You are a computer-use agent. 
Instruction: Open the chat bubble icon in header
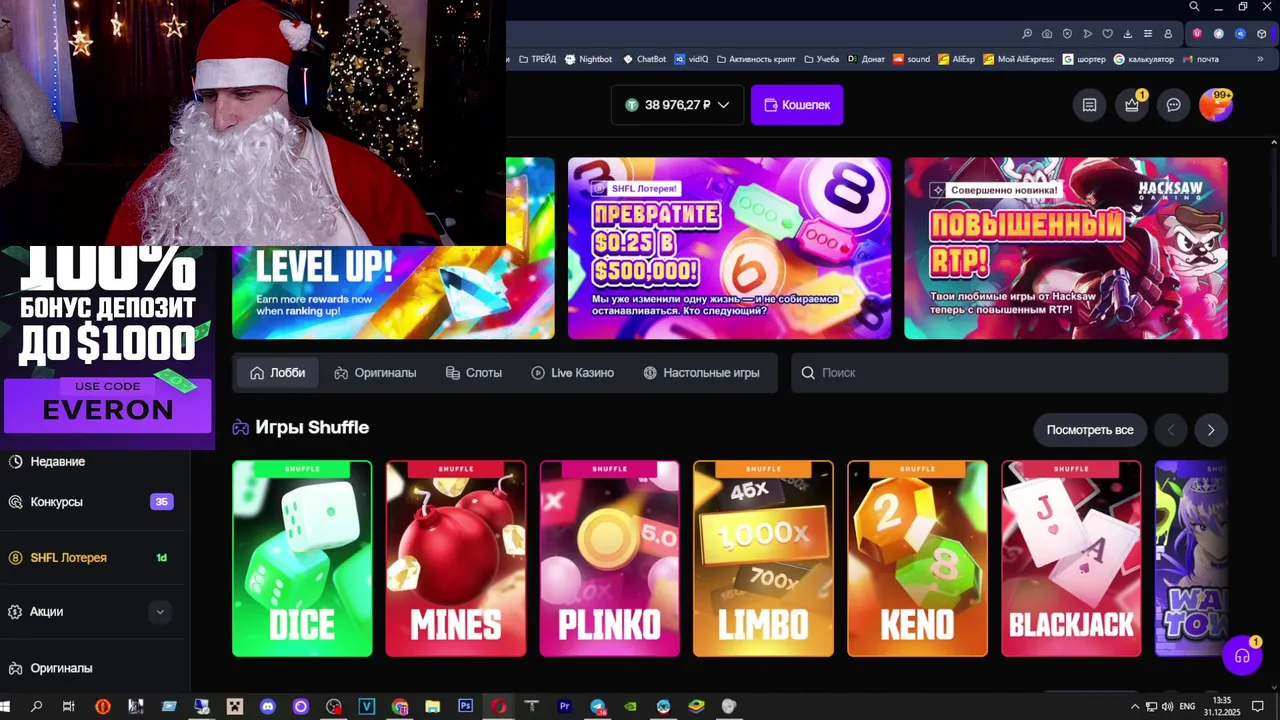tap(1174, 105)
